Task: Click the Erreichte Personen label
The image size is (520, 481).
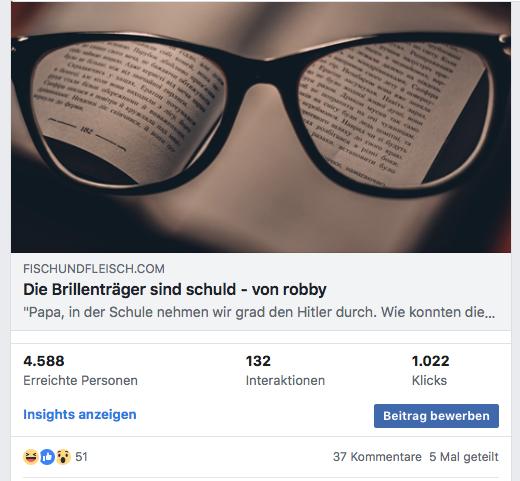Action: click(80, 380)
